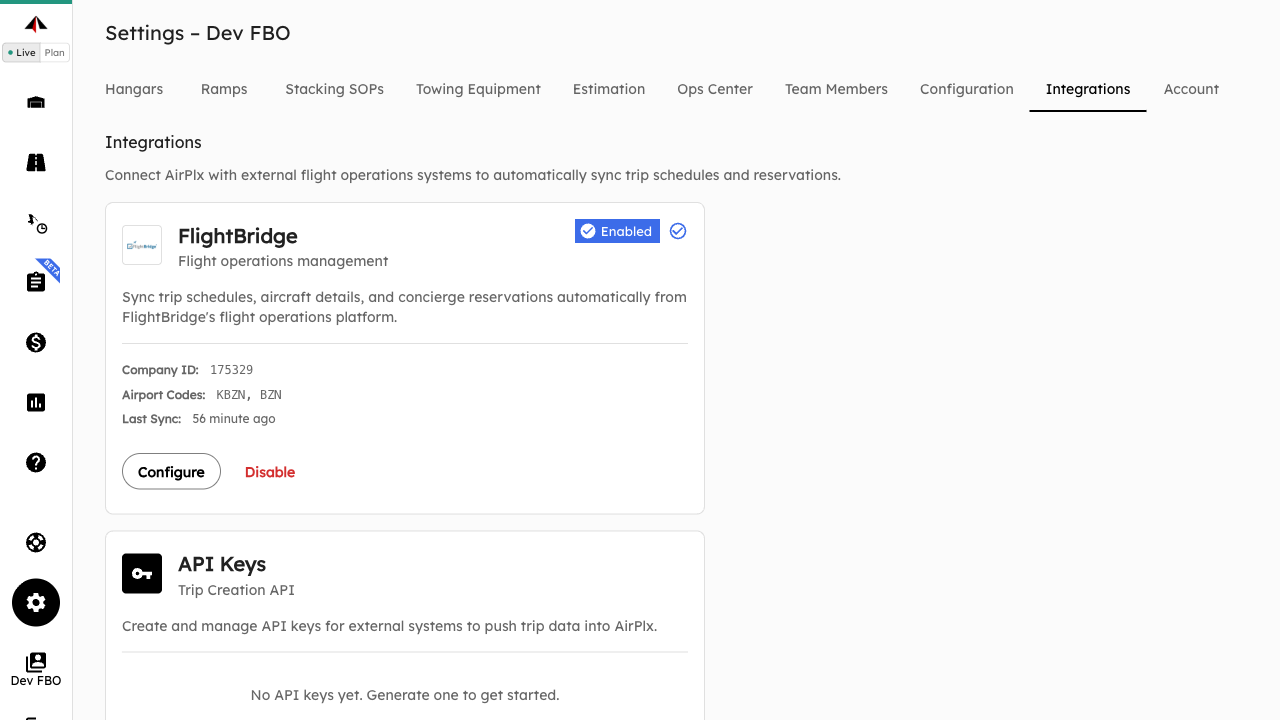Click the checkmark circle beside Enabled
The width and height of the screenshot is (1280, 720).
pyautogui.click(x=677, y=231)
